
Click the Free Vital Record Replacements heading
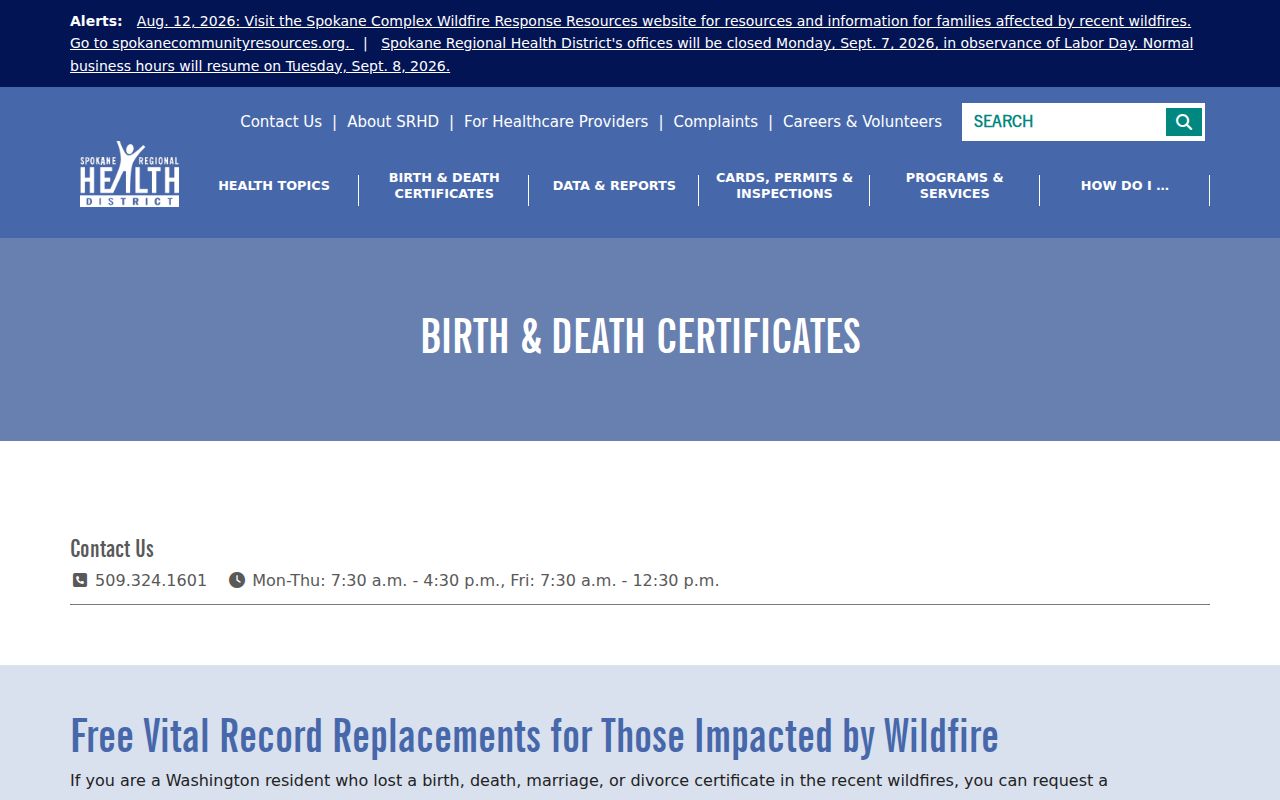point(534,736)
